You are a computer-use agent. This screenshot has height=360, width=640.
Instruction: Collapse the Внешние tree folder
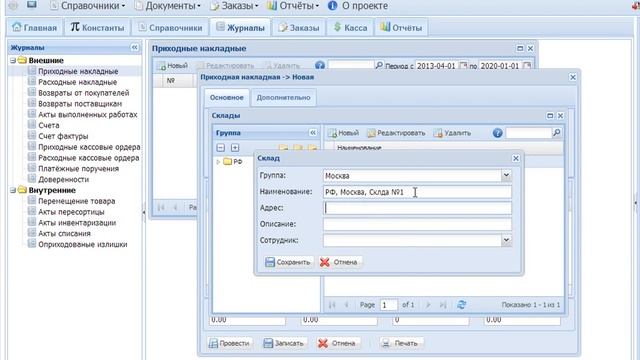point(13,60)
